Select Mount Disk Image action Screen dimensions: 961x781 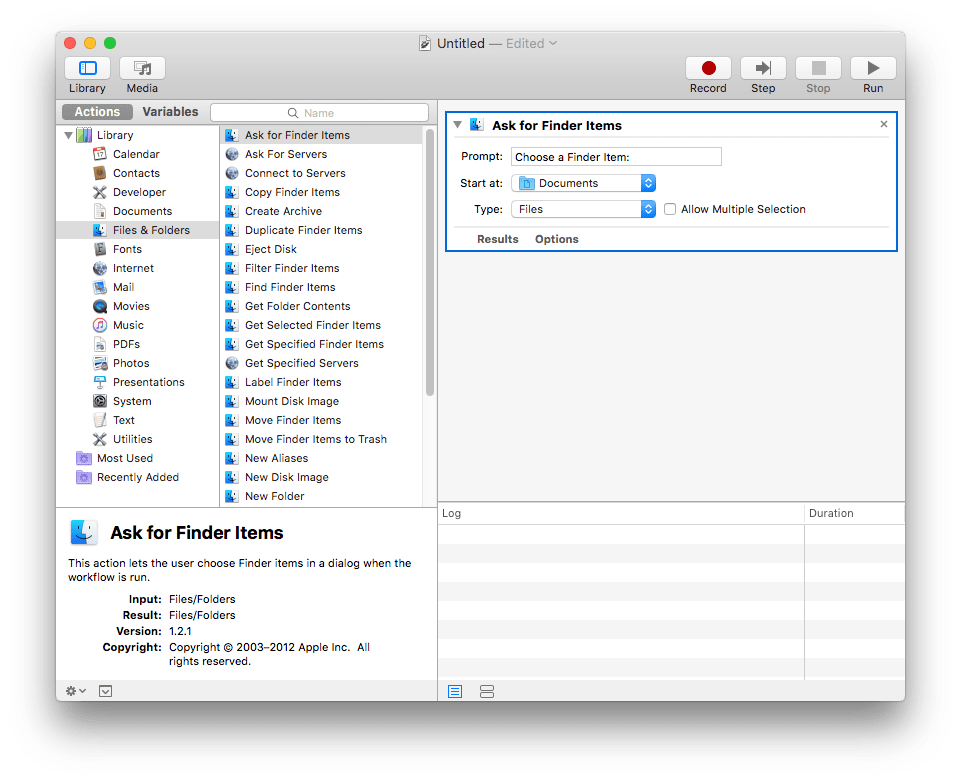pos(321,401)
